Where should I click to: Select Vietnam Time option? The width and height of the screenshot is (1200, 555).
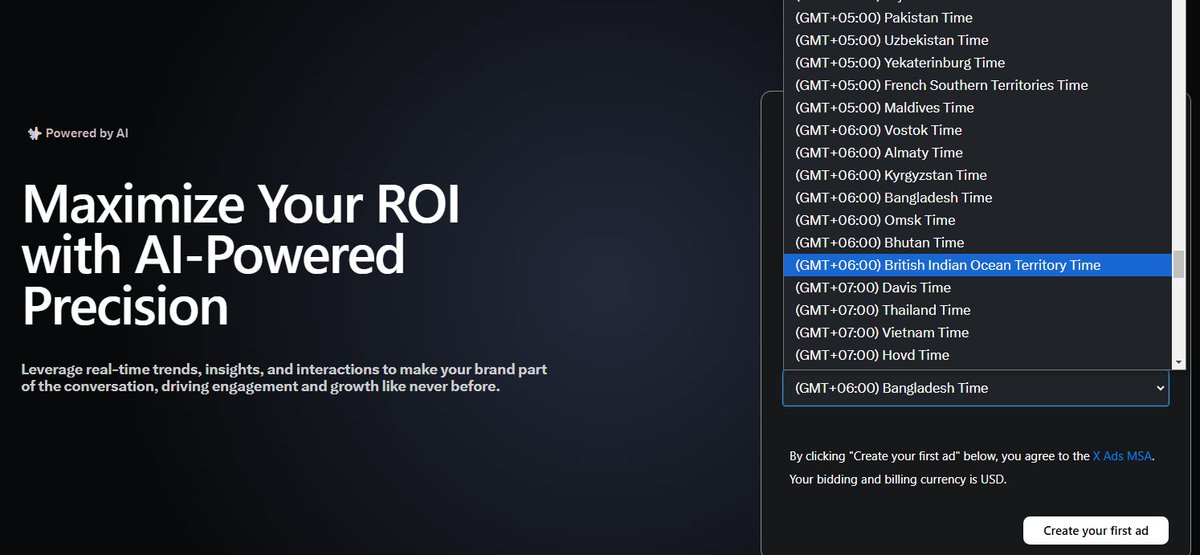pos(977,333)
